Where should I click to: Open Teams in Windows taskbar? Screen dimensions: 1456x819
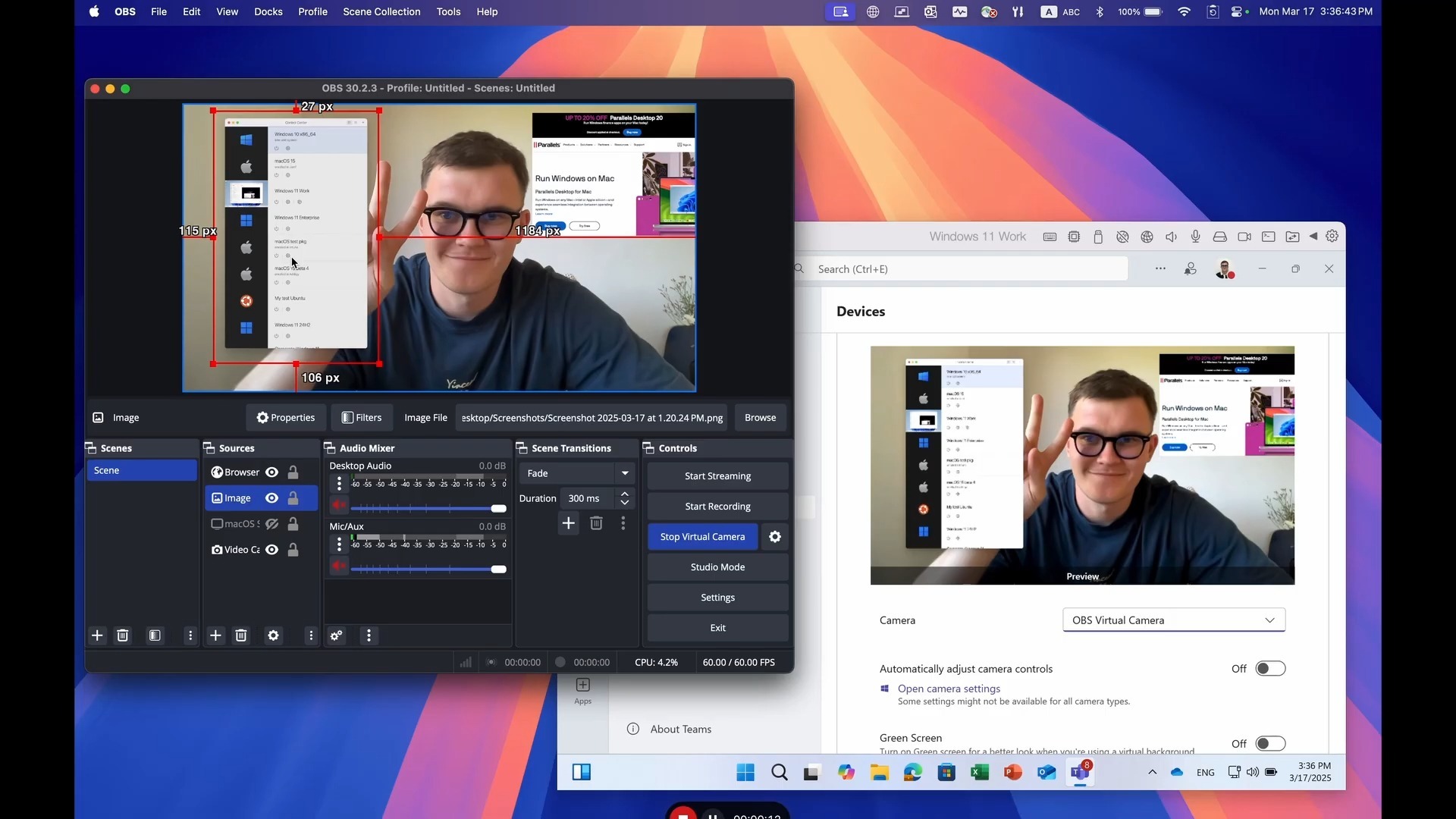pyautogui.click(x=1081, y=772)
